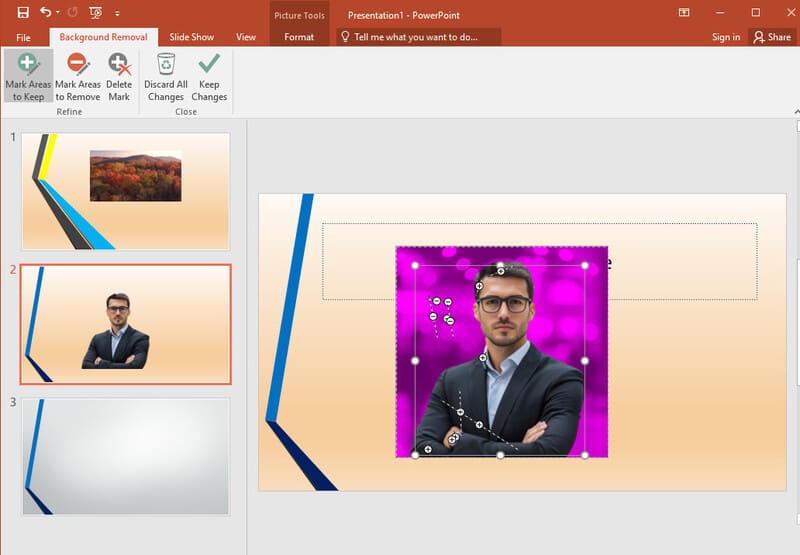This screenshot has height=555, width=800.
Task: Click the Tell me what you want to do box
Action: tap(418, 37)
